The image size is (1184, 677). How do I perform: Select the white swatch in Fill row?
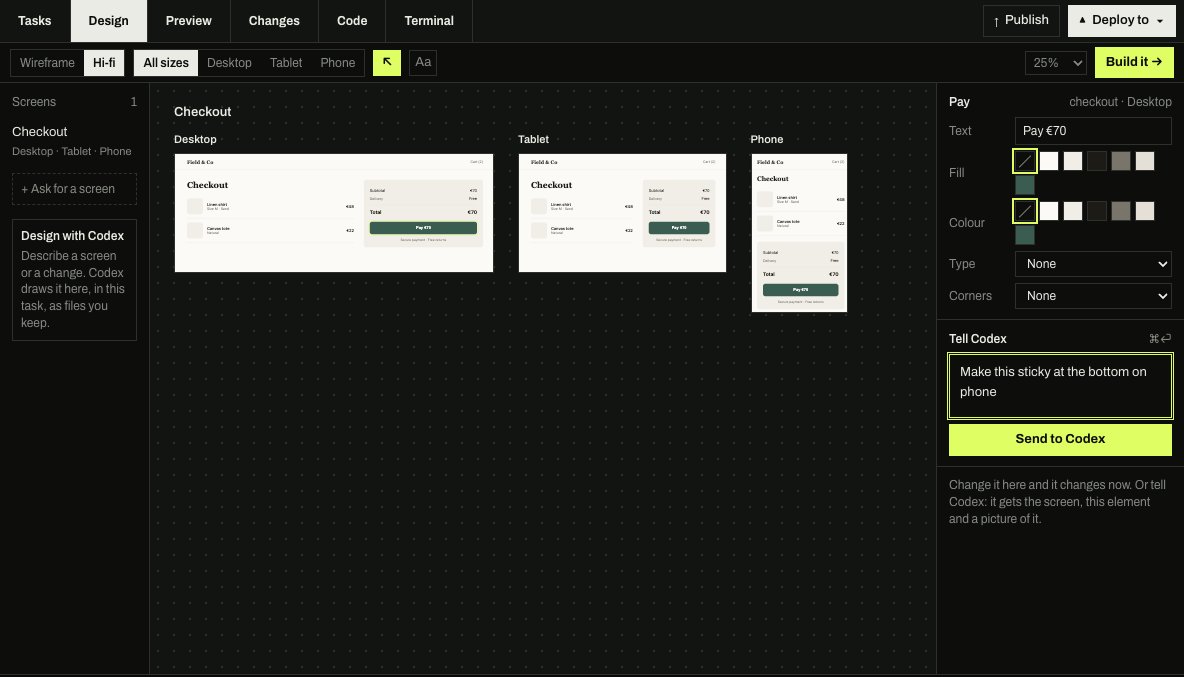[1049, 161]
